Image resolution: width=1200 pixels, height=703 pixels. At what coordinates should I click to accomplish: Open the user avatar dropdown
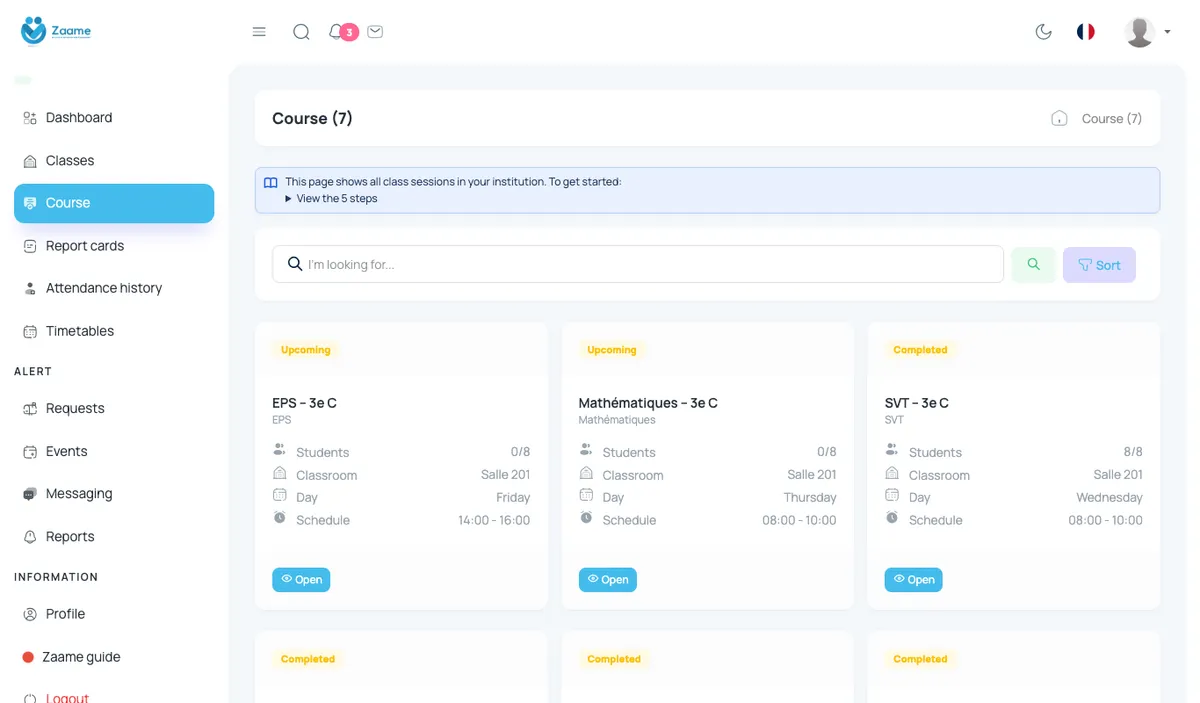point(1147,32)
